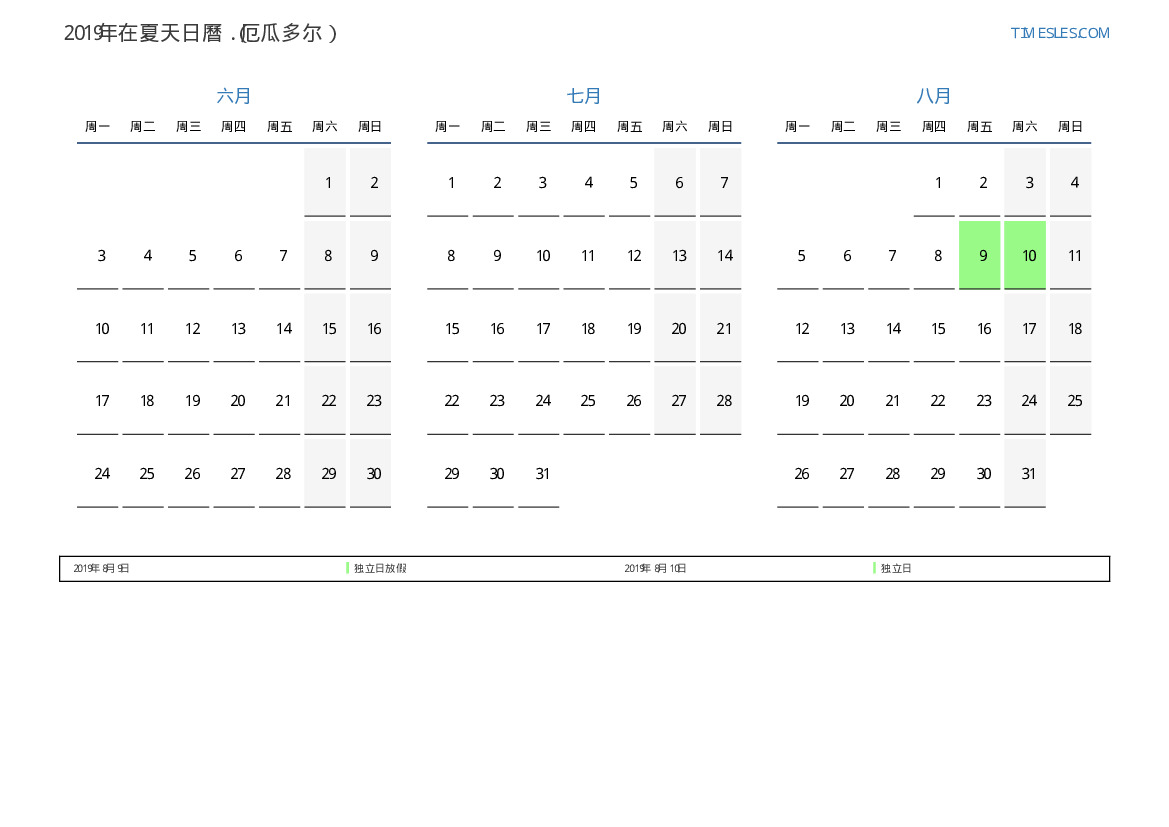Viewport: 1169px width, 827px height.
Task: Click legend date 2019年8月10日
Action: (655, 568)
